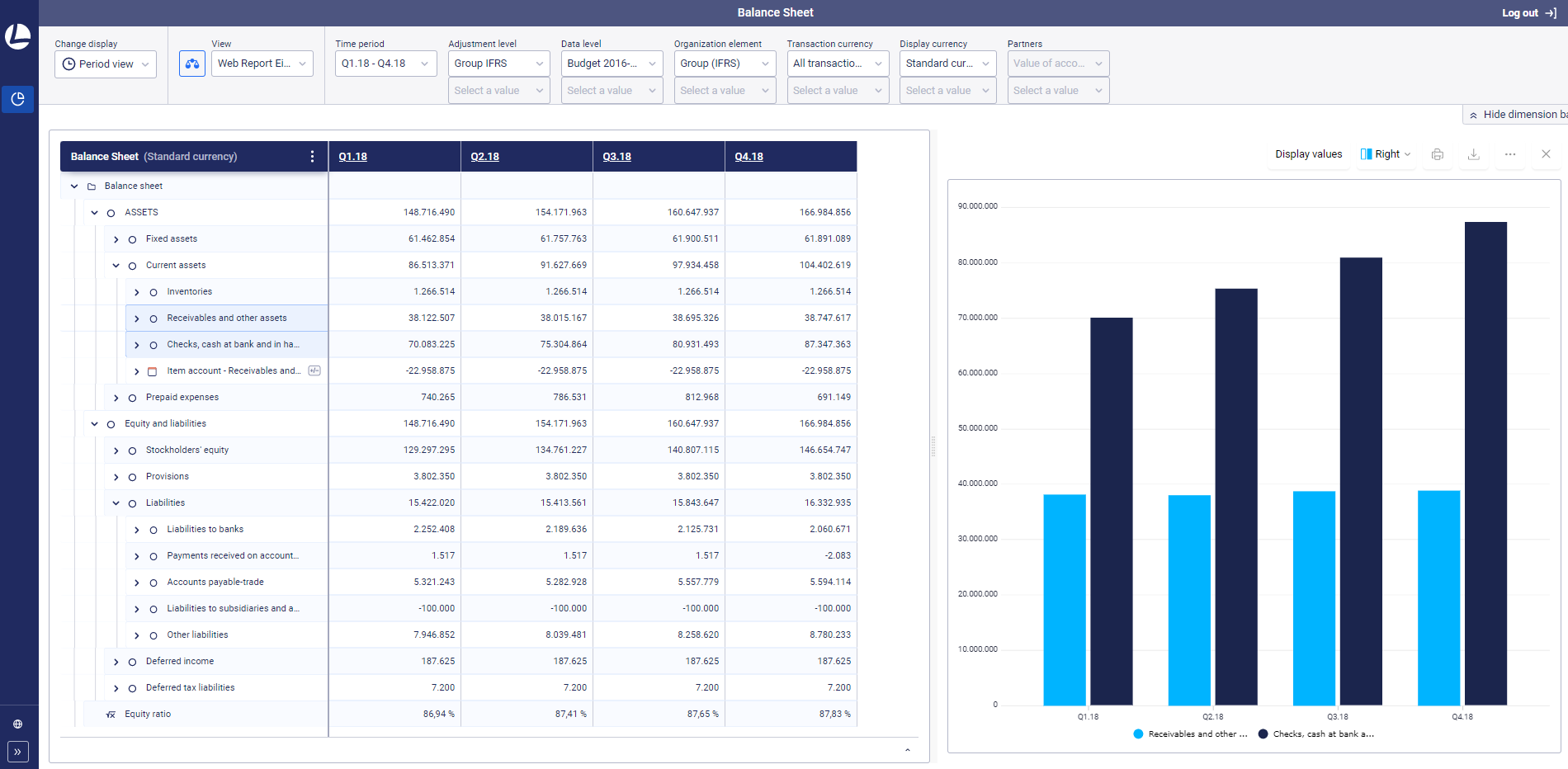Viewport: 1568px width, 769px height.
Task: Open the All transaction currency dropdown
Action: [x=838, y=64]
